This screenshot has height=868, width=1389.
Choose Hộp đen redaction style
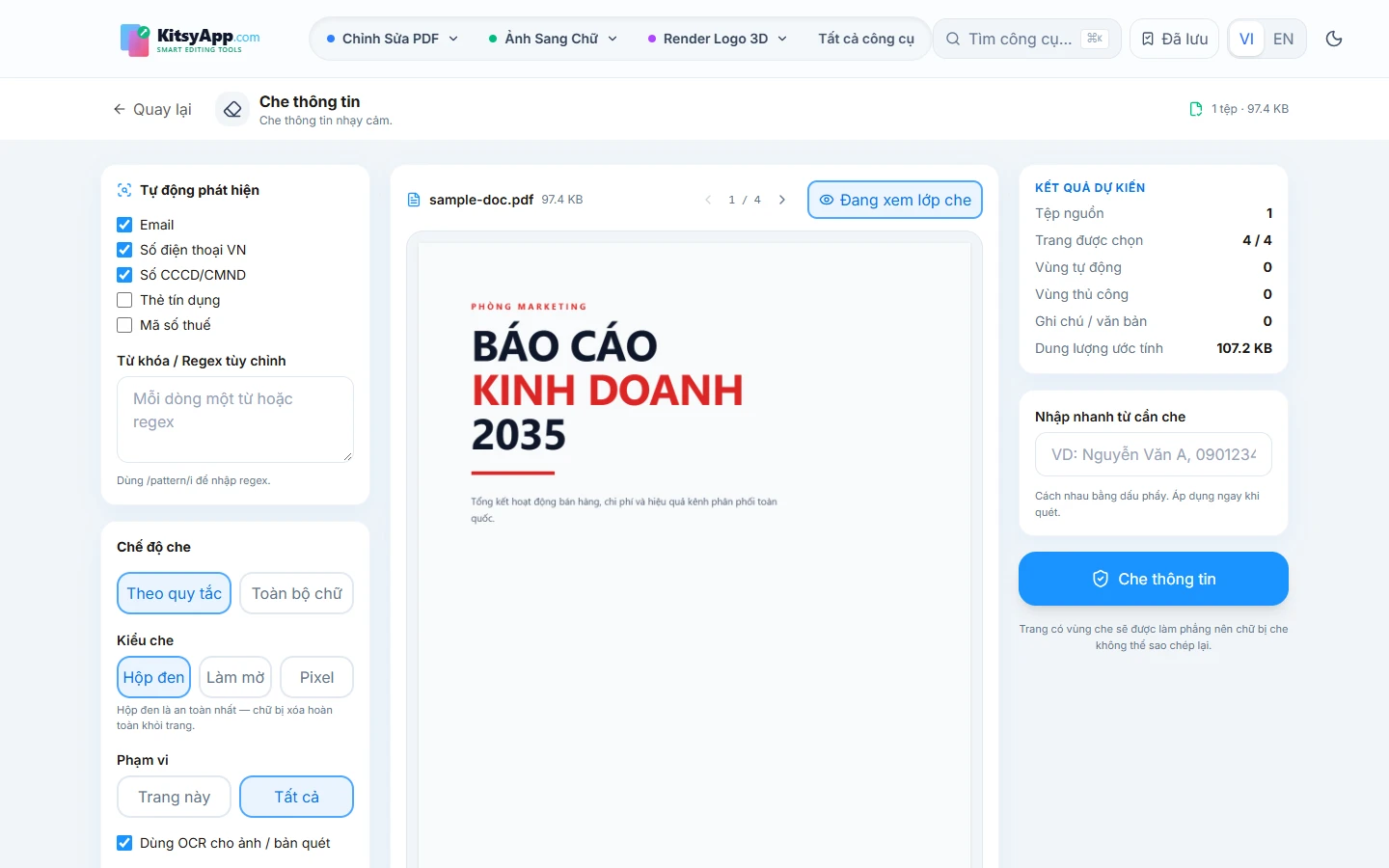(153, 677)
